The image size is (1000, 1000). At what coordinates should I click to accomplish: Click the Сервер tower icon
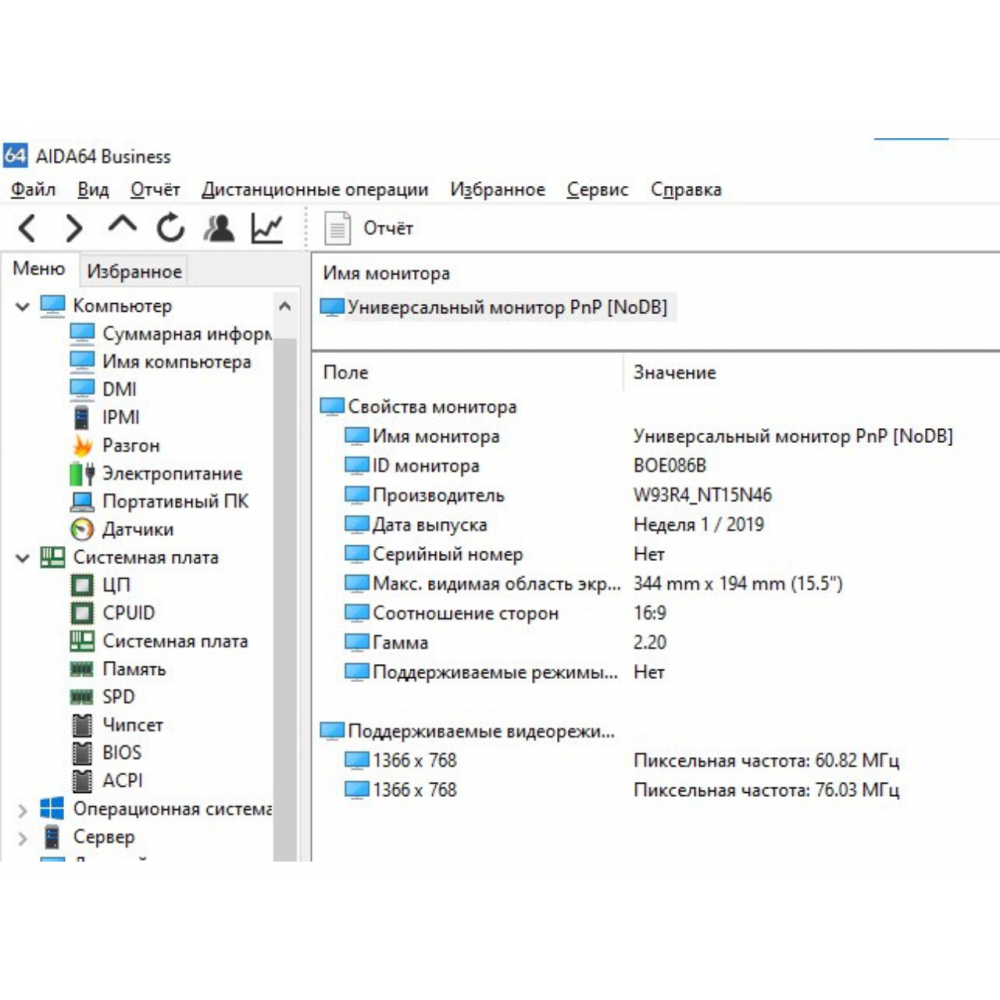52,837
